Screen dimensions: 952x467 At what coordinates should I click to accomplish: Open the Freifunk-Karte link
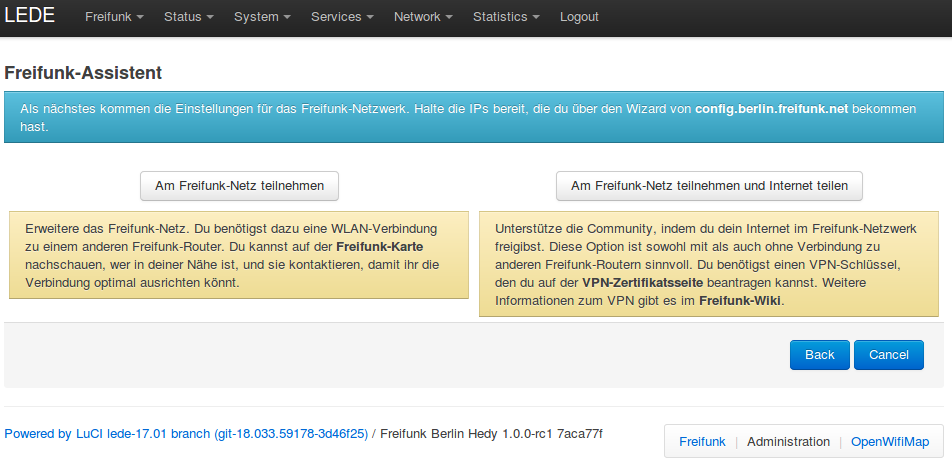(x=385, y=246)
